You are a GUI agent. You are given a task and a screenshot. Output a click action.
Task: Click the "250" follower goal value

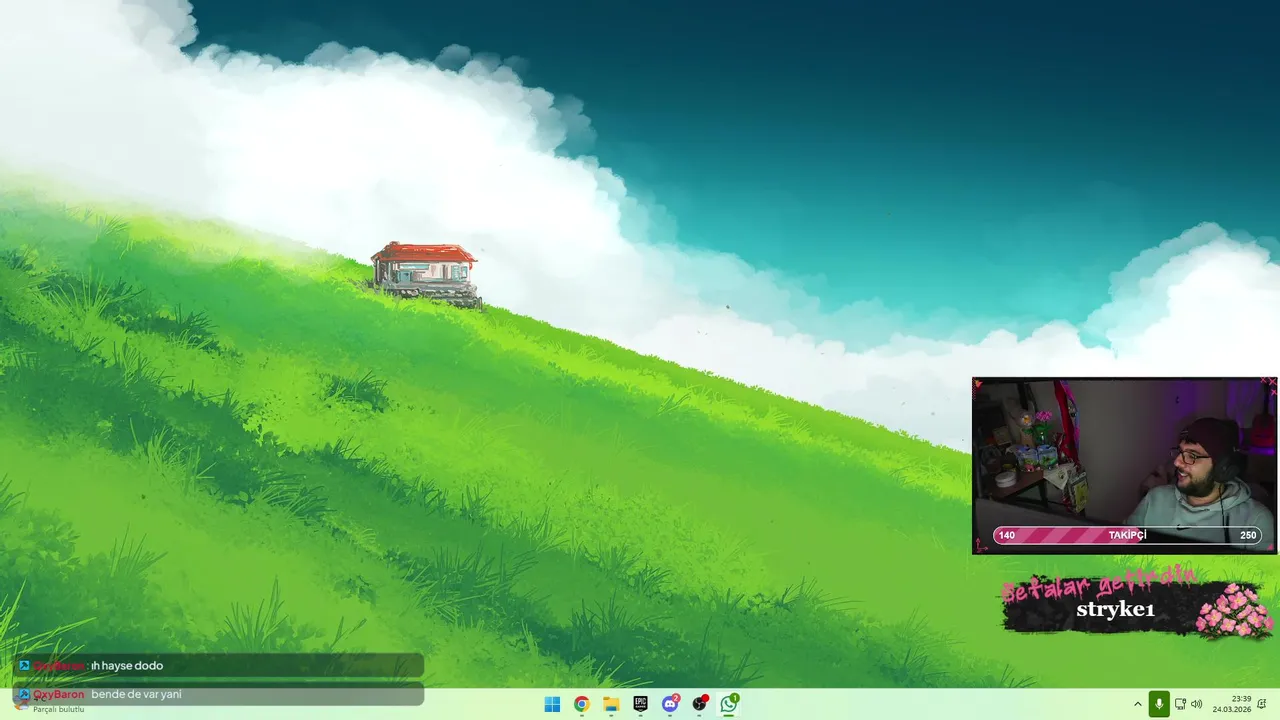(x=1248, y=535)
